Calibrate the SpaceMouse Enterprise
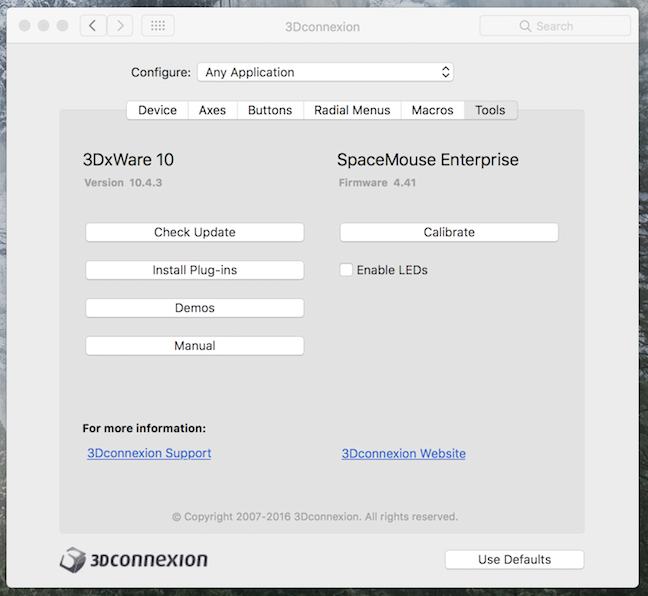This screenshot has width=648, height=596. (449, 232)
